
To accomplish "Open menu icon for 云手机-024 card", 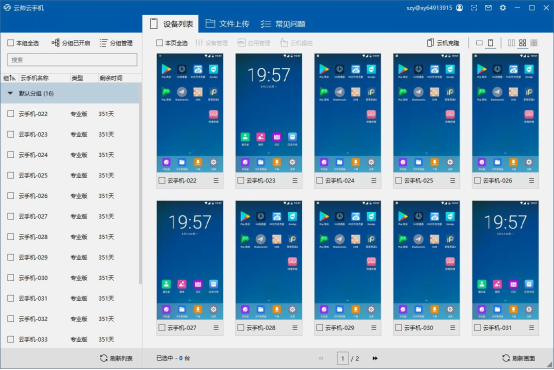I will [x=373, y=181].
